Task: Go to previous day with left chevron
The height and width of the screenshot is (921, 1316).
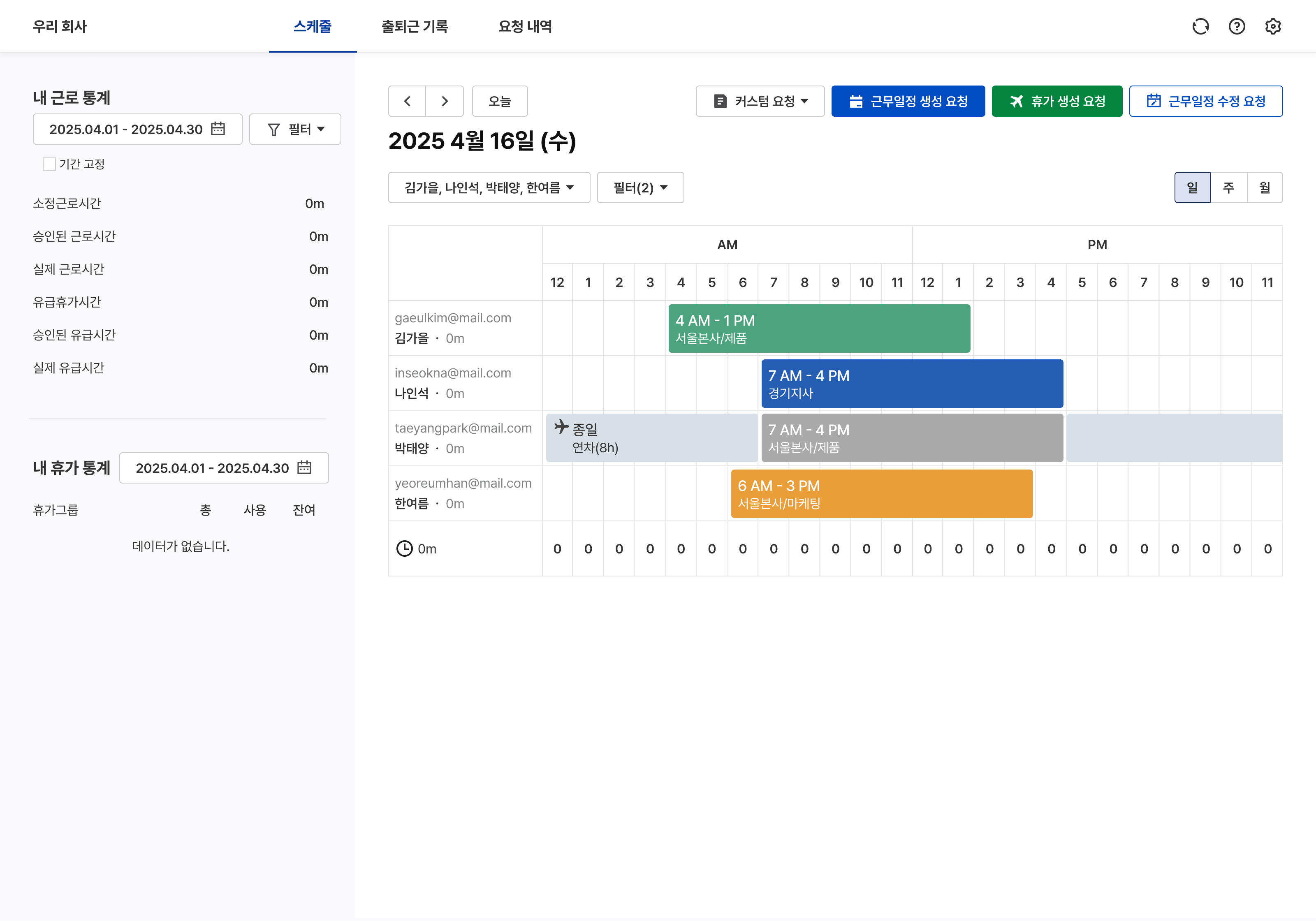Action: pyautogui.click(x=407, y=102)
